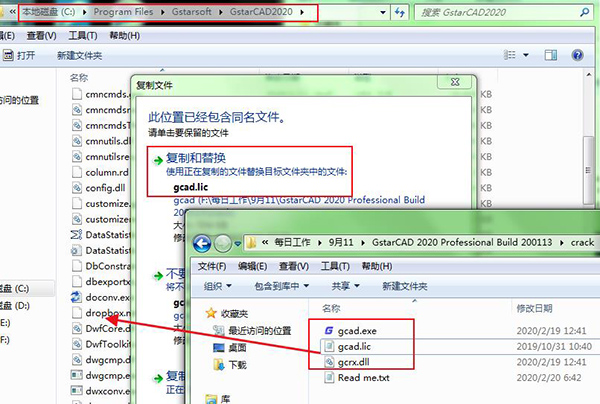This screenshot has height=404, width=600.
Task: Open the 共享 dropdown
Action: click(x=346, y=286)
